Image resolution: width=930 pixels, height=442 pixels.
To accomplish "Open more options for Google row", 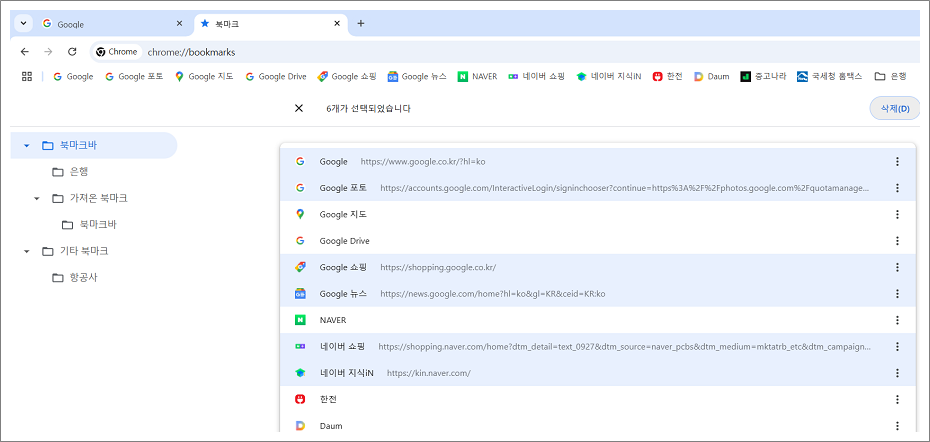I will (x=897, y=161).
